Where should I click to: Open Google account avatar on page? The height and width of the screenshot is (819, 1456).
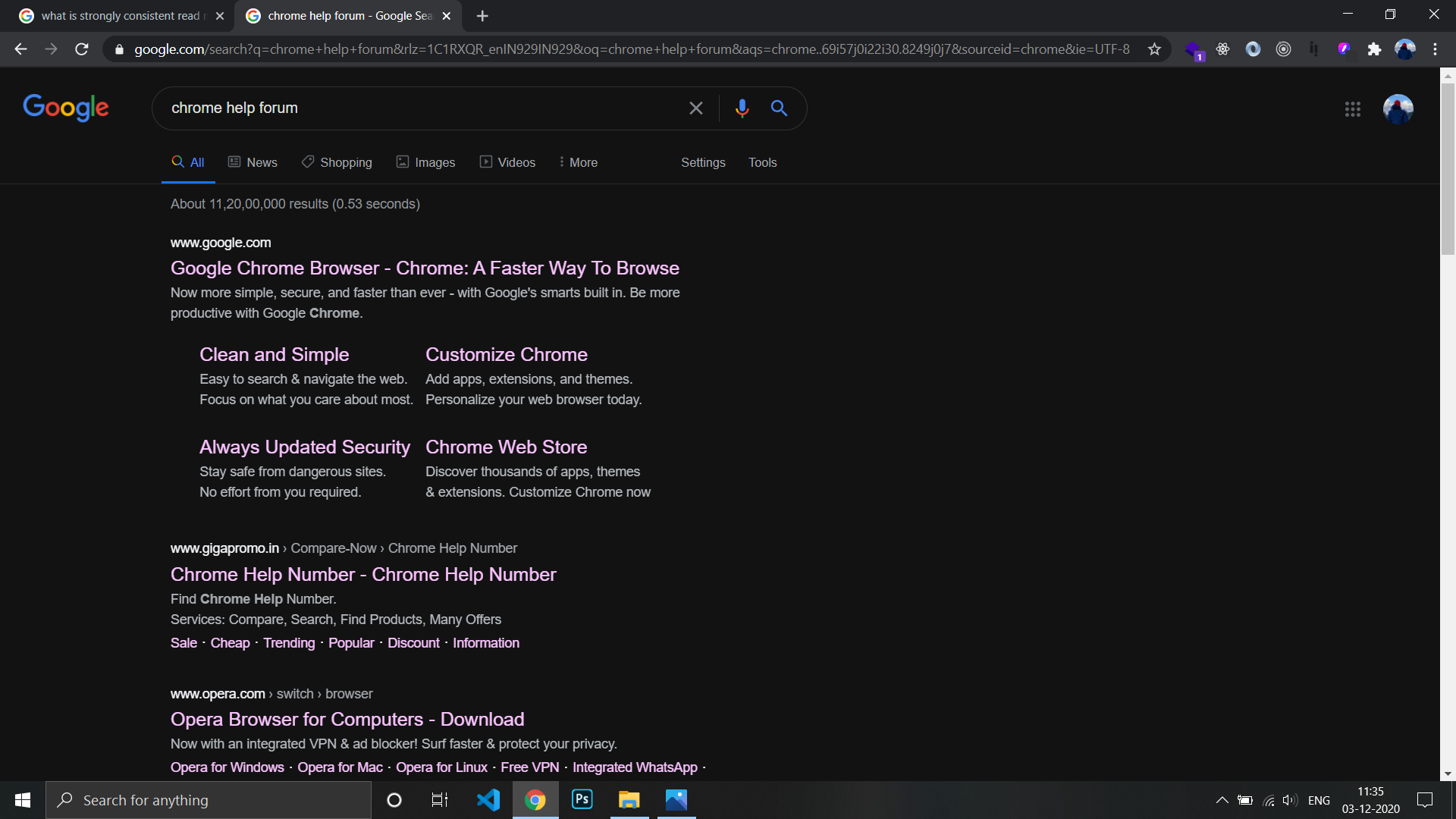click(x=1398, y=109)
